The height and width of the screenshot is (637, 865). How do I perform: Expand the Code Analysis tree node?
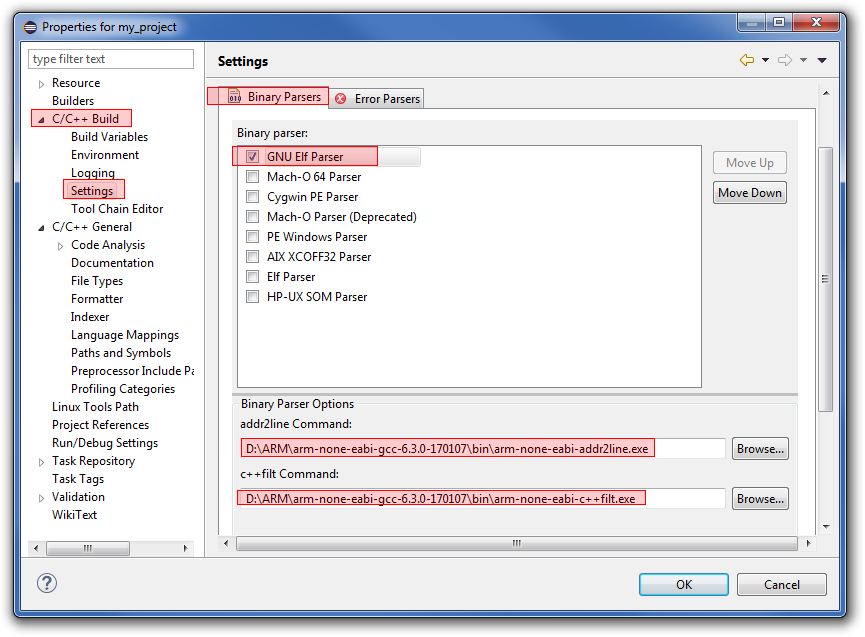pos(60,245)
